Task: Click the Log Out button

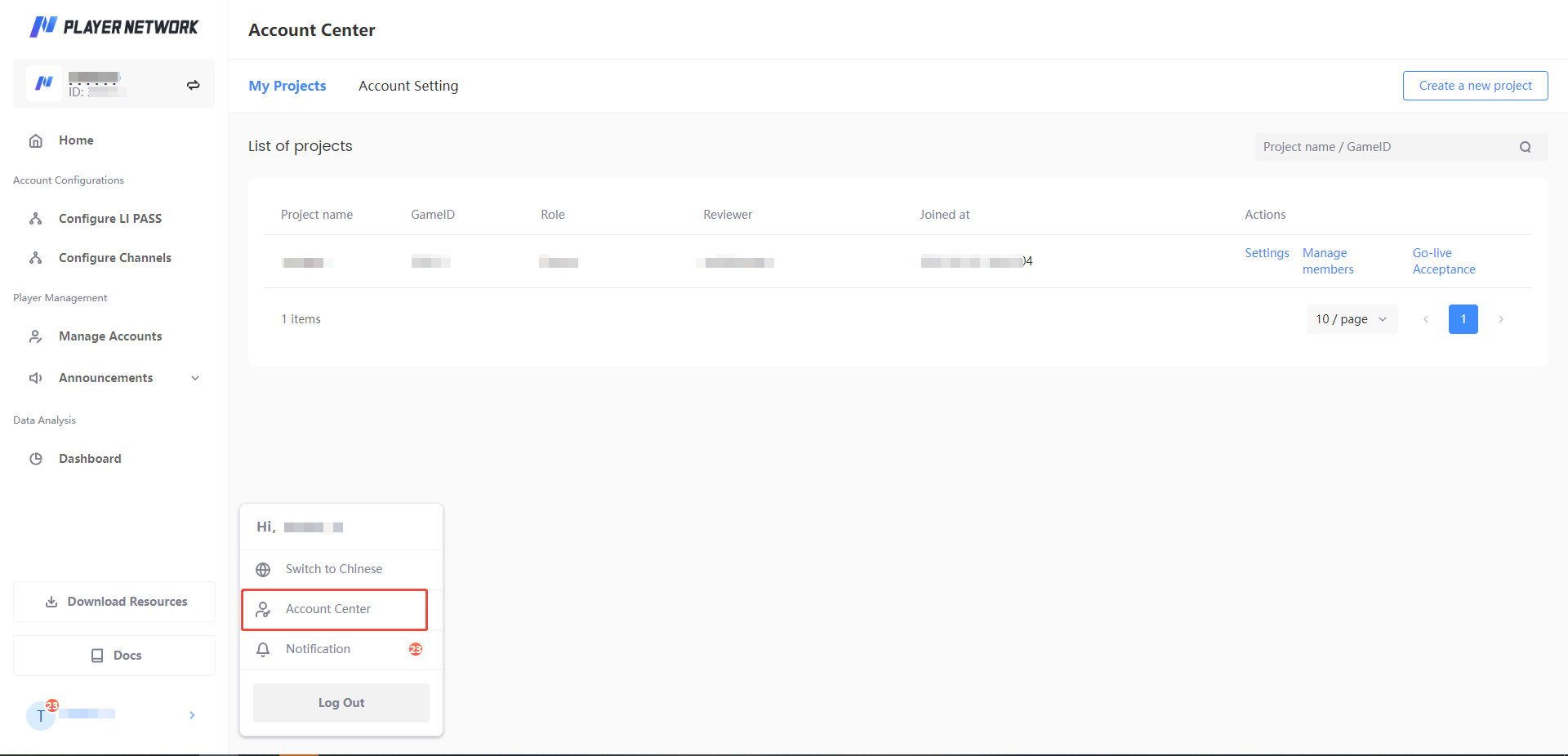Action: [x=341, y=703]
